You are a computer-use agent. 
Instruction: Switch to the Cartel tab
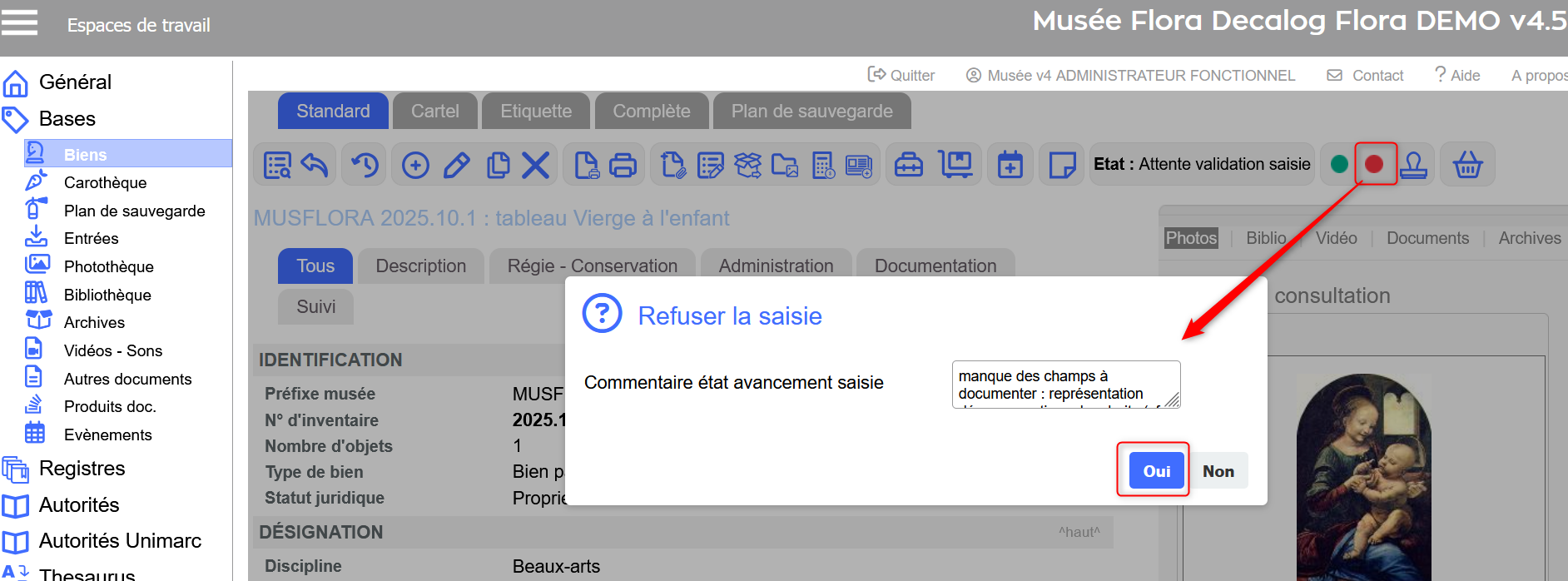tap(434, 112)
